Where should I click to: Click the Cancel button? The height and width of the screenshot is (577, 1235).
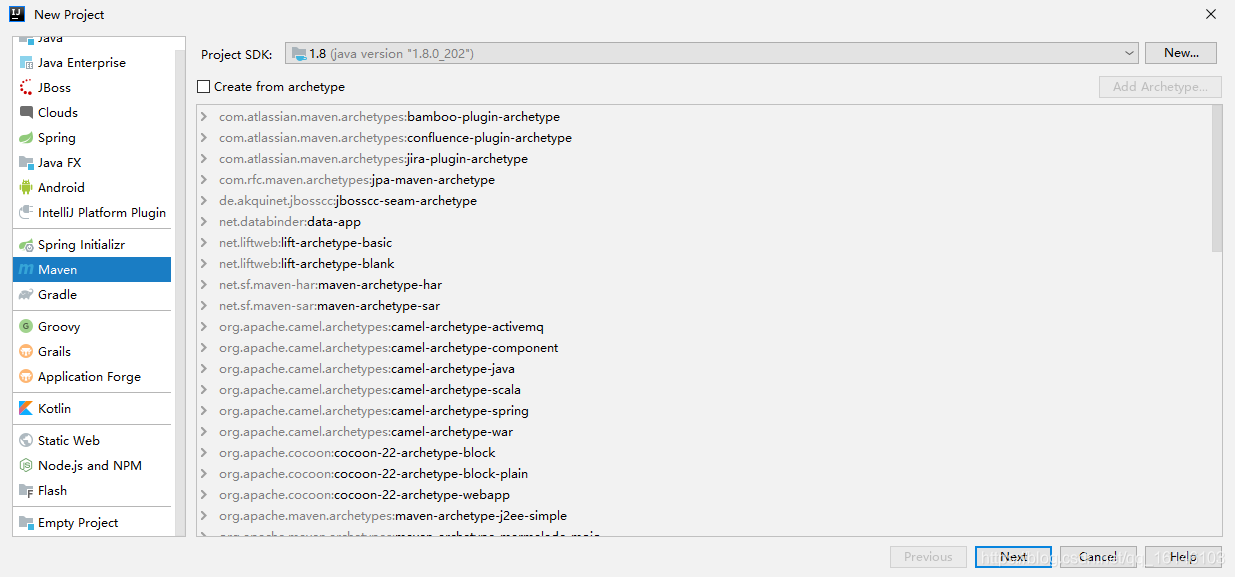pos(1098,557)
